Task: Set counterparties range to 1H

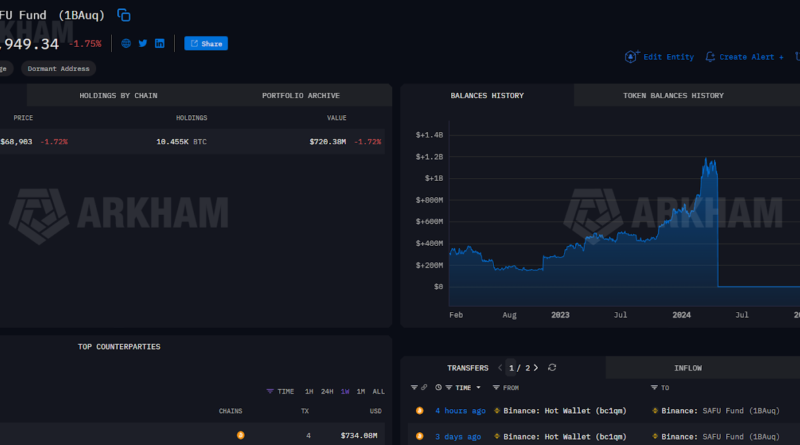Action: tap(309, 391)
